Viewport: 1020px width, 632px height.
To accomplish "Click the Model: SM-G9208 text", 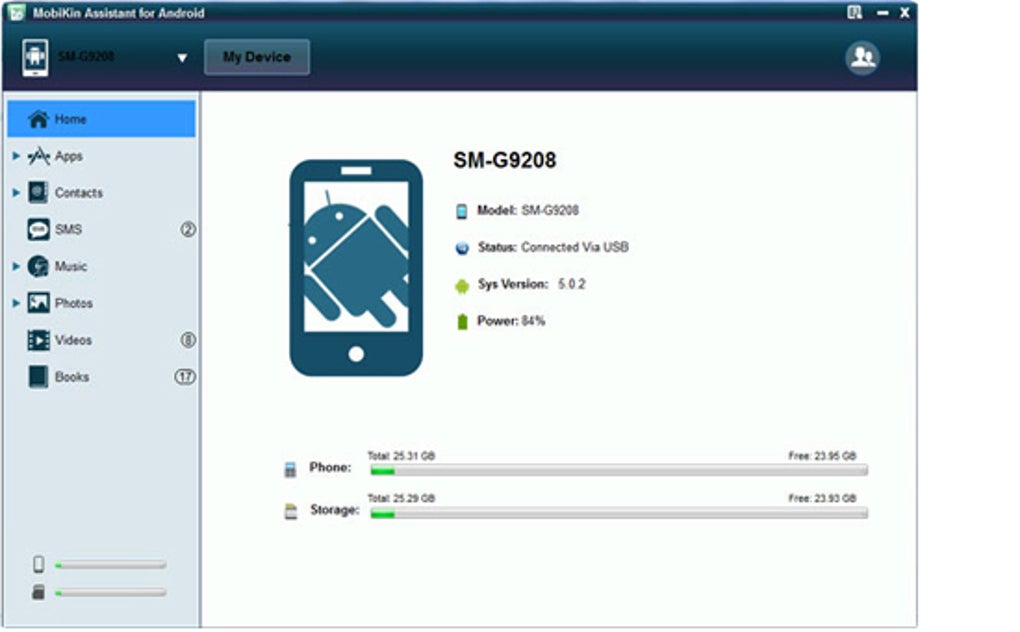I will [x=528, y=211].
